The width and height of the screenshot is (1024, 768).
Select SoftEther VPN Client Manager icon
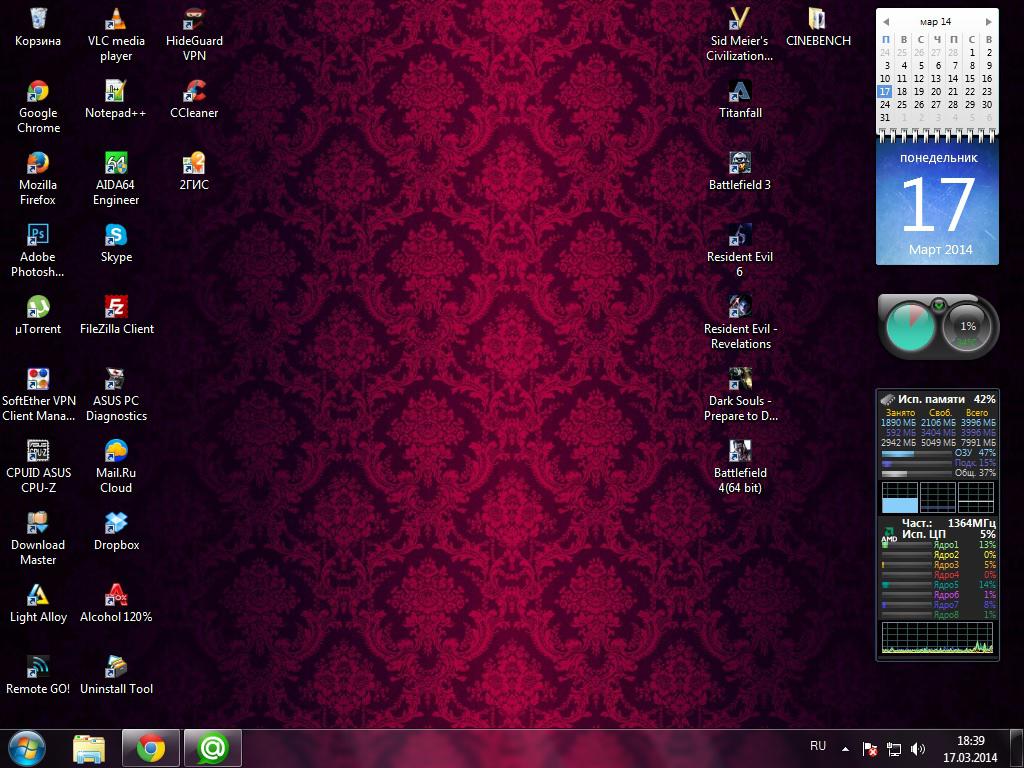39,394
